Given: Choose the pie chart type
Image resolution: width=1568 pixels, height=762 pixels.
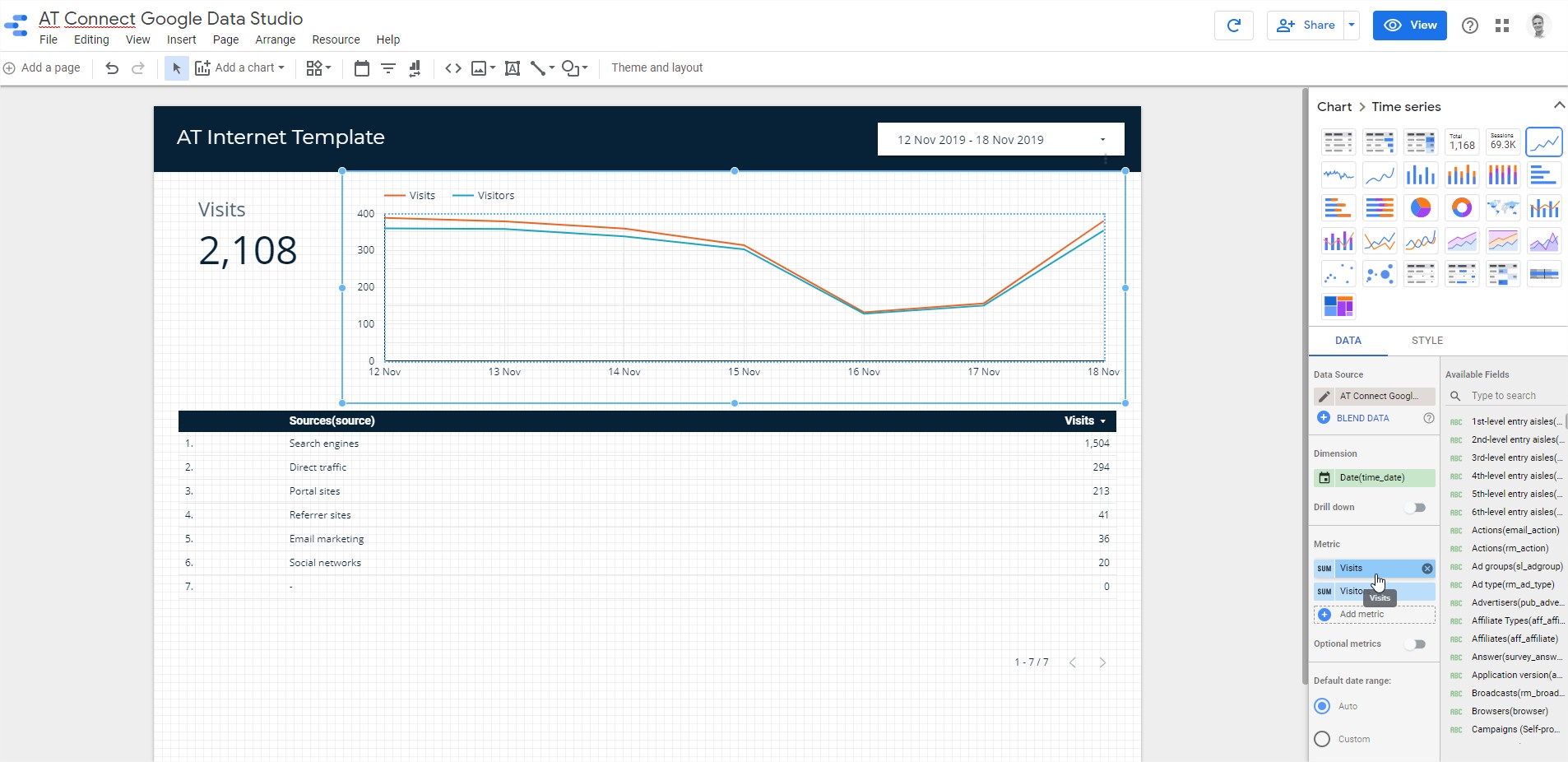Looking at the screenshot, I should (x=1421, y=207).
